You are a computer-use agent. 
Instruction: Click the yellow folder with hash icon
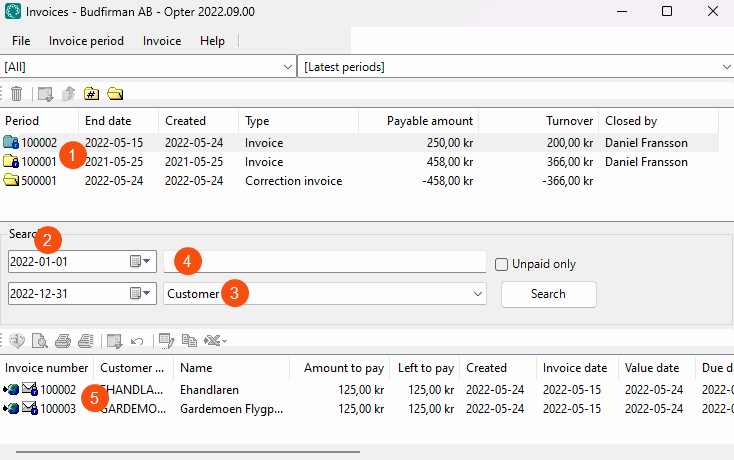click(91, 94)
